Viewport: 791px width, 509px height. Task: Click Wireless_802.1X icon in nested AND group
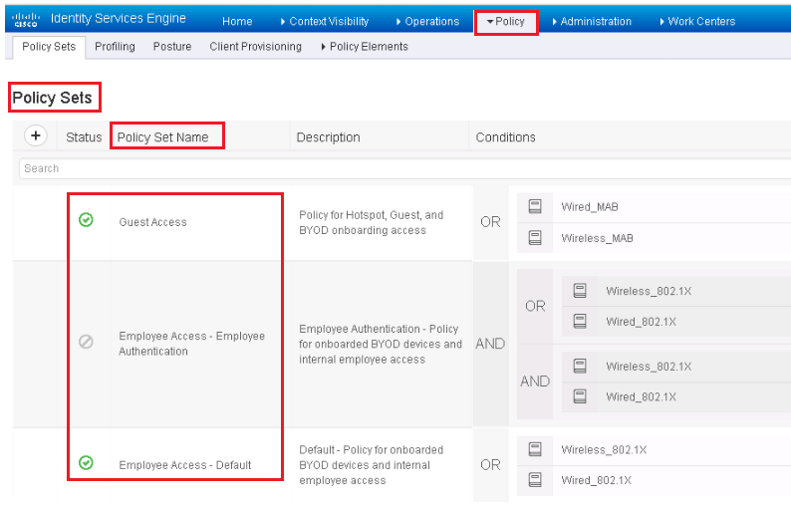pos(580,366)
